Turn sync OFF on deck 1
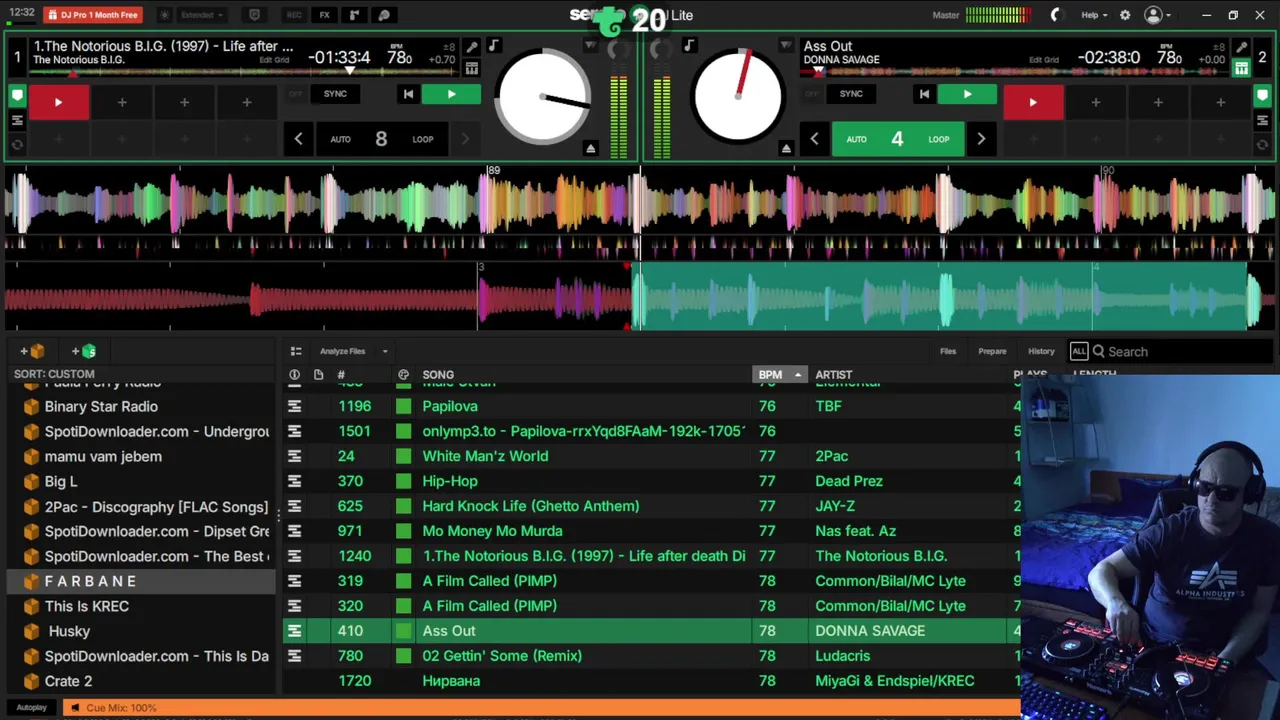Viewport: 1280px width, 720px height. (x=295, y=94)
